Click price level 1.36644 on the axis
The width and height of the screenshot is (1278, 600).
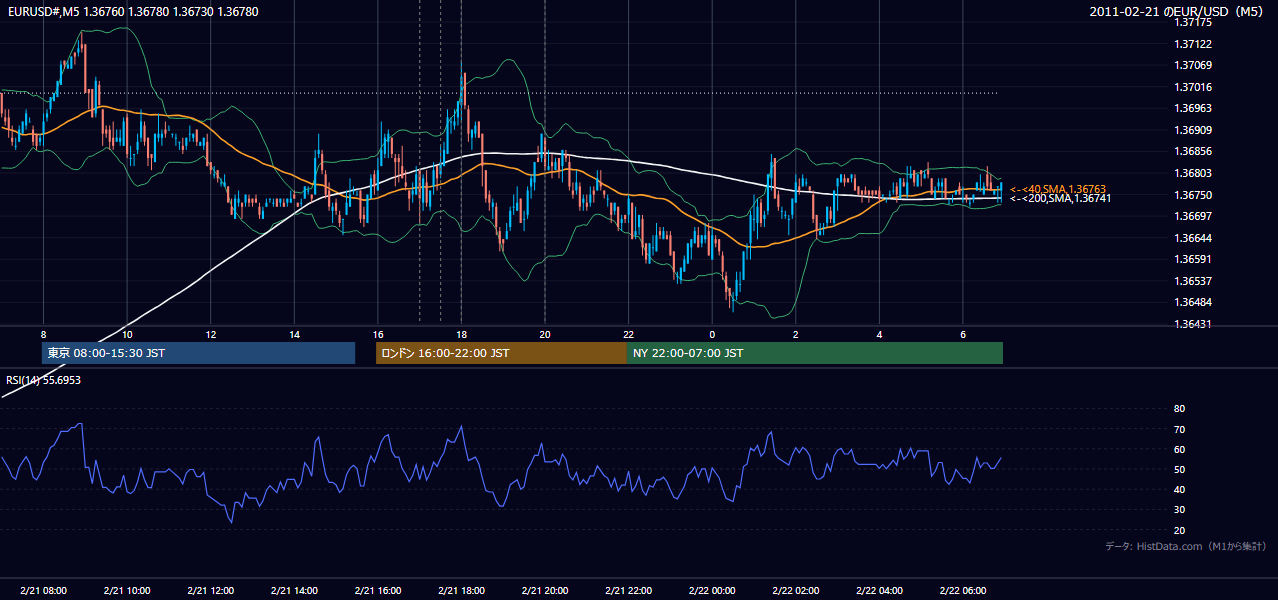(x=1192, y=238)
